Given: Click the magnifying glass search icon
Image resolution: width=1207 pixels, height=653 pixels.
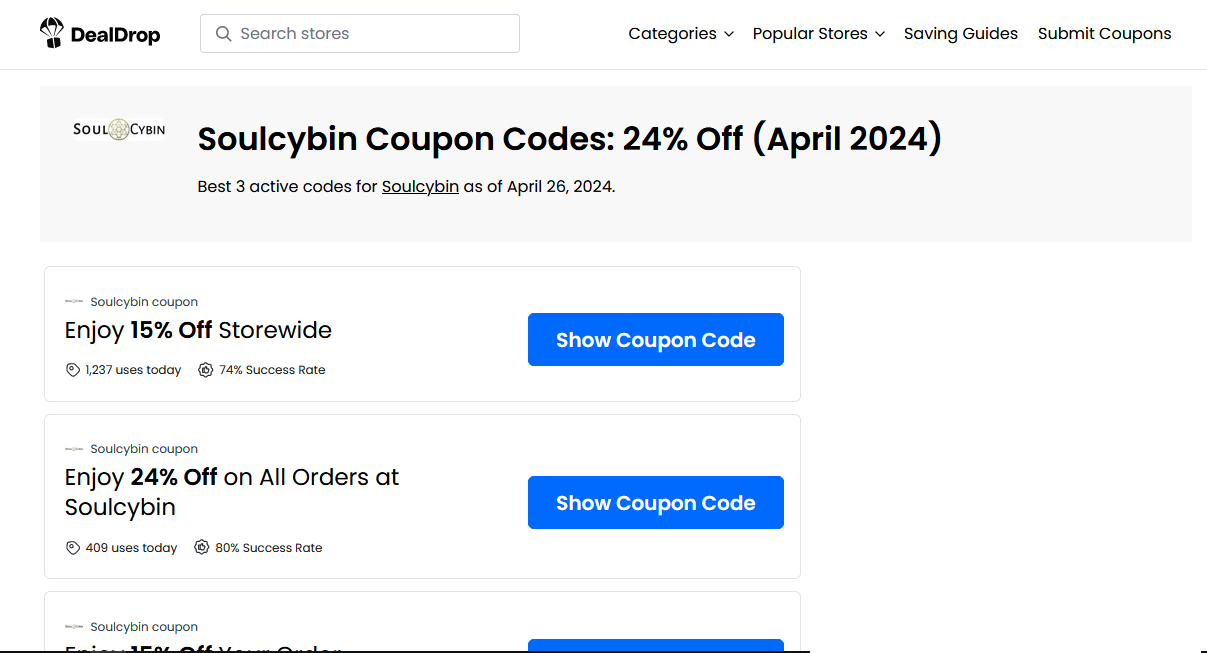Looking at the screenshot, I should [x=224, y=34].
